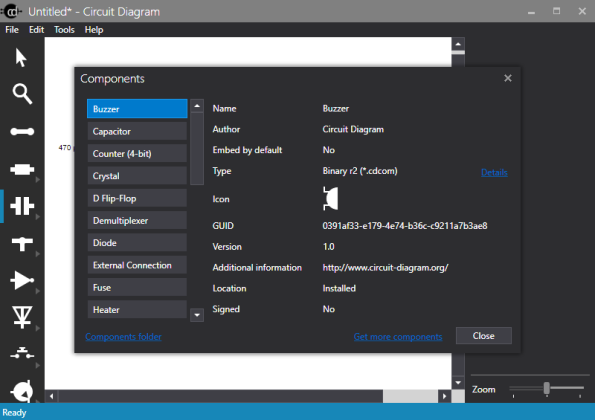Select Buzzer in components list

(x=137, y=109)
